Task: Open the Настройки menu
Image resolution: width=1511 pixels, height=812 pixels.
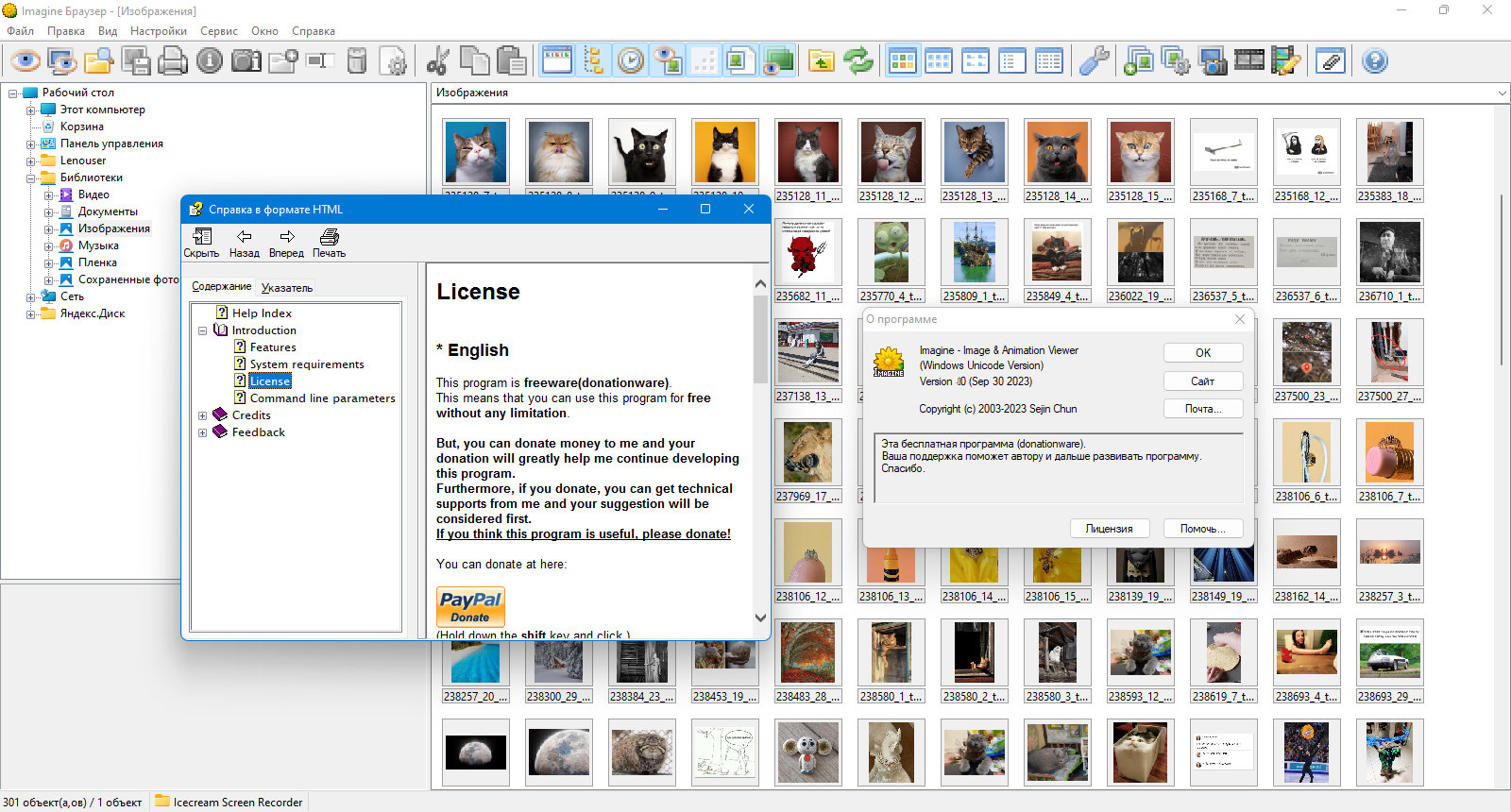Action: point(158,31)
